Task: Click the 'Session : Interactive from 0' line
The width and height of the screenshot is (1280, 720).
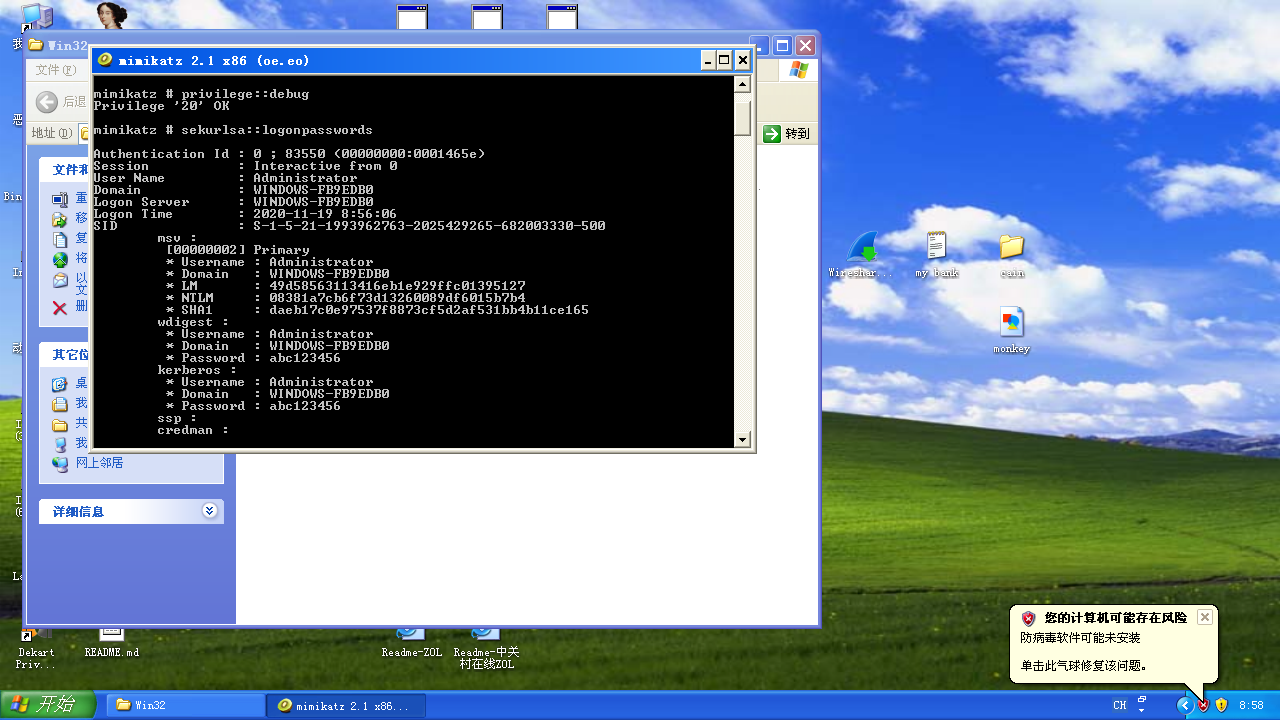Action: [x=245, y=166]
